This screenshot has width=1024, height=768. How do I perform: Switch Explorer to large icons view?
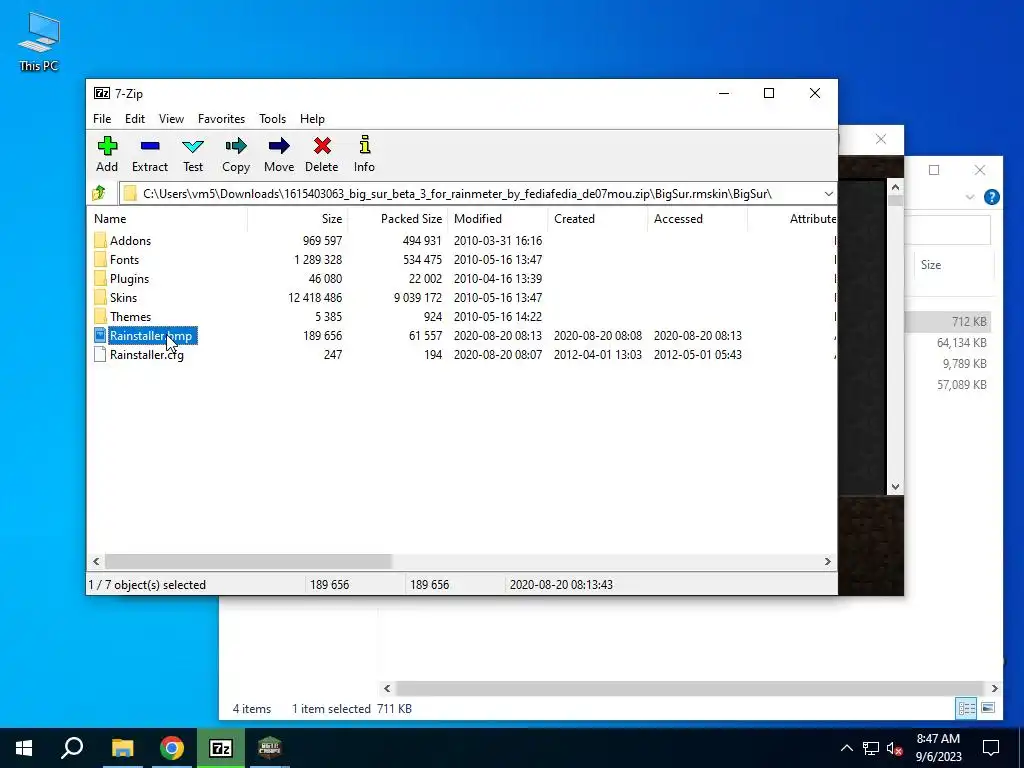click(x=988, y=708)
